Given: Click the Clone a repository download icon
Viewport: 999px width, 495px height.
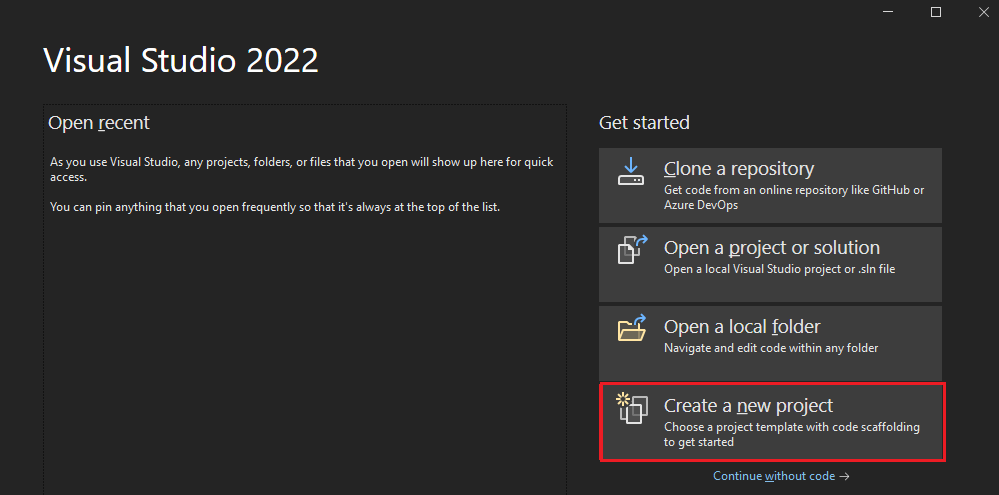Looking at the screenshot, I should 631,172.
